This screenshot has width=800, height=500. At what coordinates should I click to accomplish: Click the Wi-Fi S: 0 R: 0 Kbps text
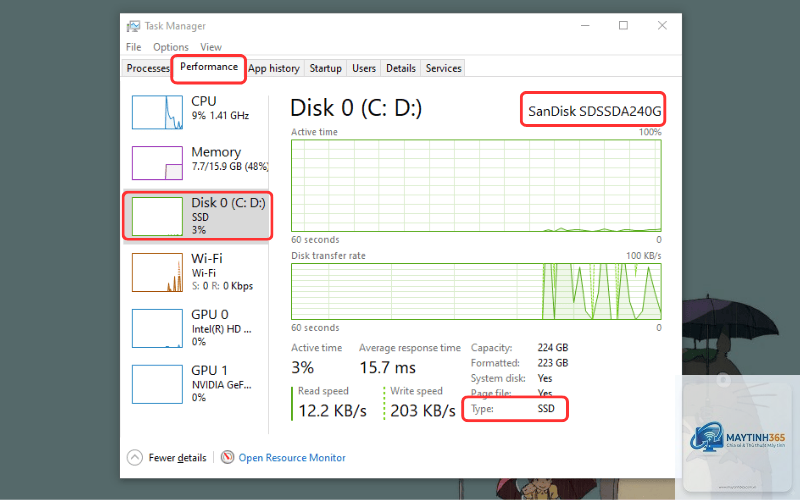[x=222, y=286]
